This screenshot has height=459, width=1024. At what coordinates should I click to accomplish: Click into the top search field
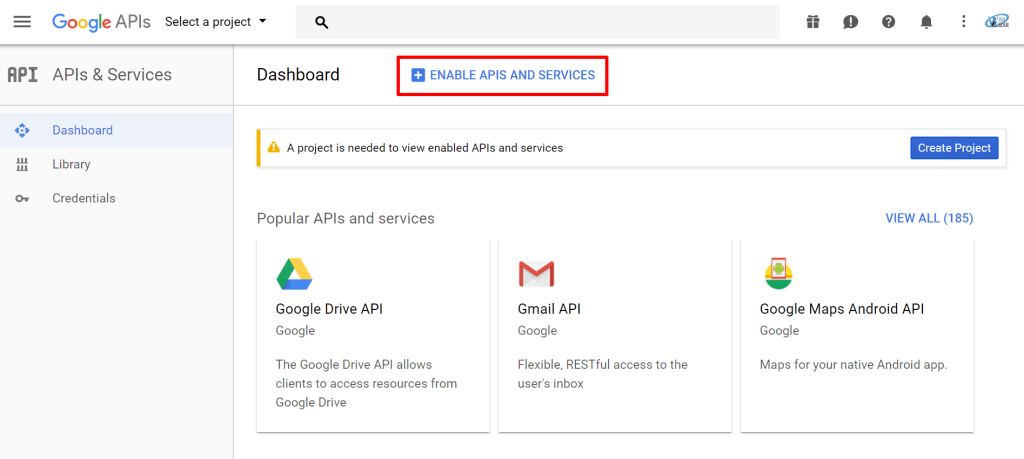pos(550,22)
